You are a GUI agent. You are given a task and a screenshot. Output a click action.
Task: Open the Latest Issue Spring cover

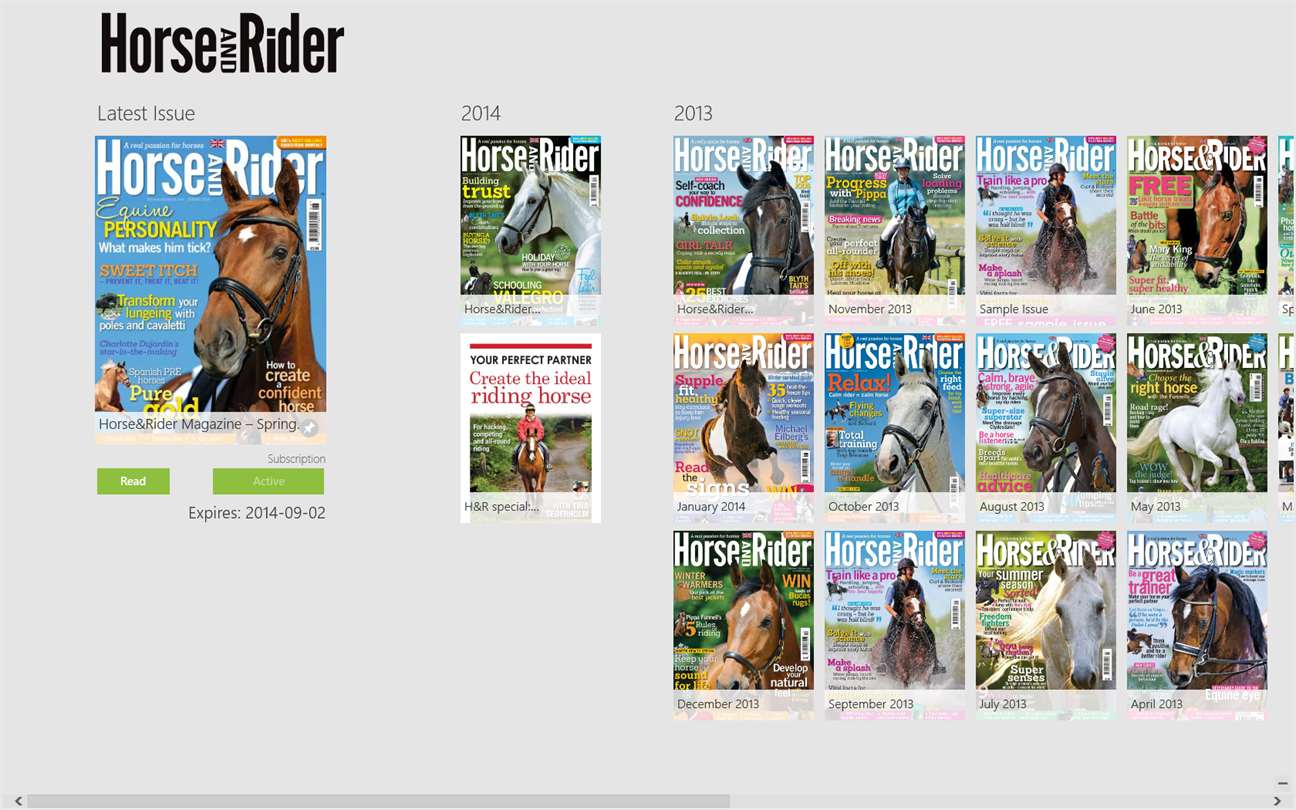tap(210, 289)
